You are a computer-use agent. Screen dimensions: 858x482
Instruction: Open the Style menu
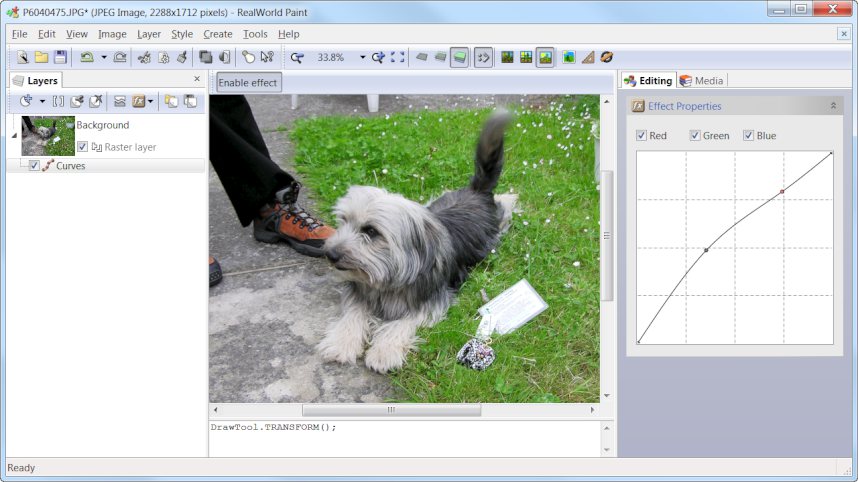click(182, 34)
